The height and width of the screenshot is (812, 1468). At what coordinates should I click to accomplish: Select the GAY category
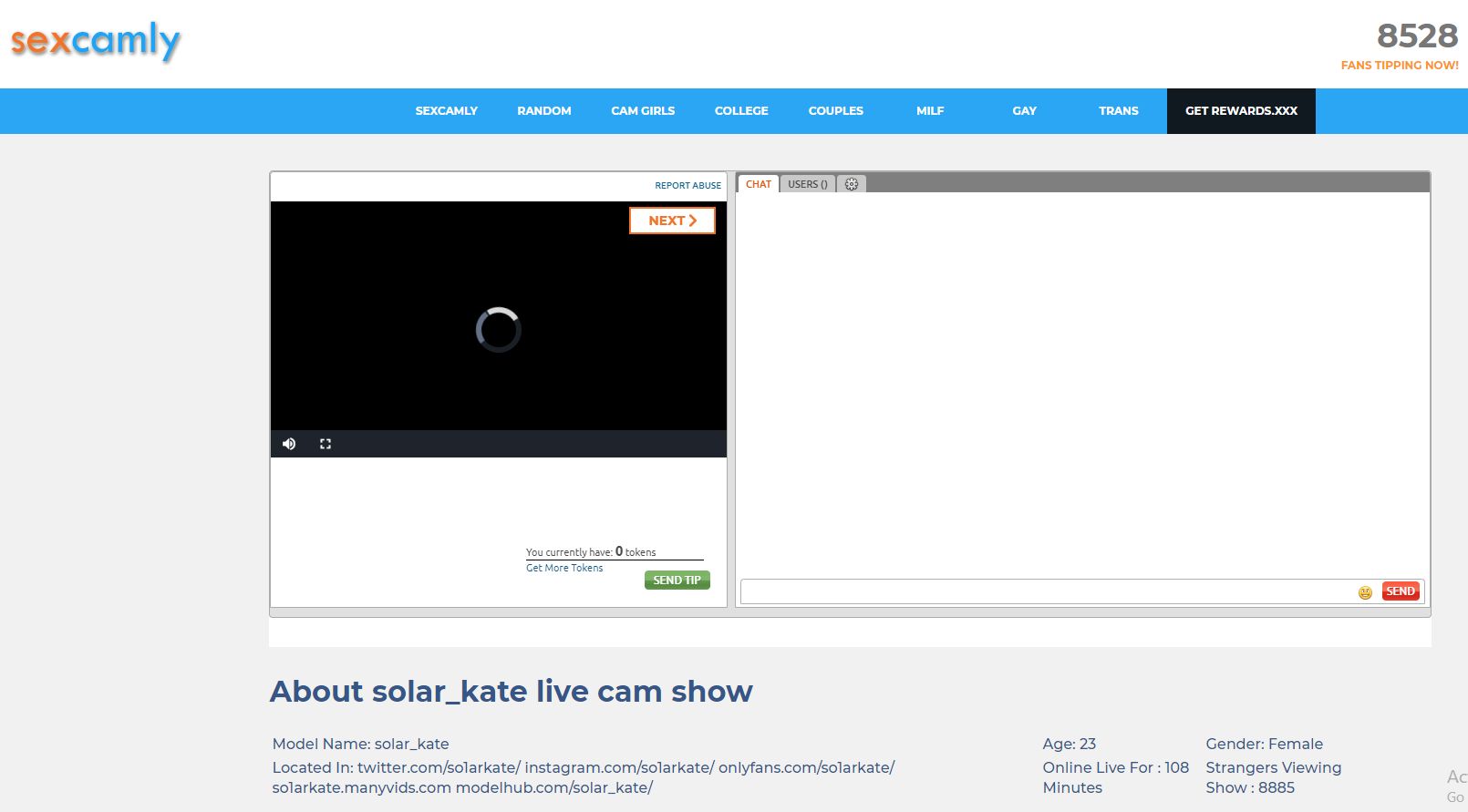click(1025, 111)
